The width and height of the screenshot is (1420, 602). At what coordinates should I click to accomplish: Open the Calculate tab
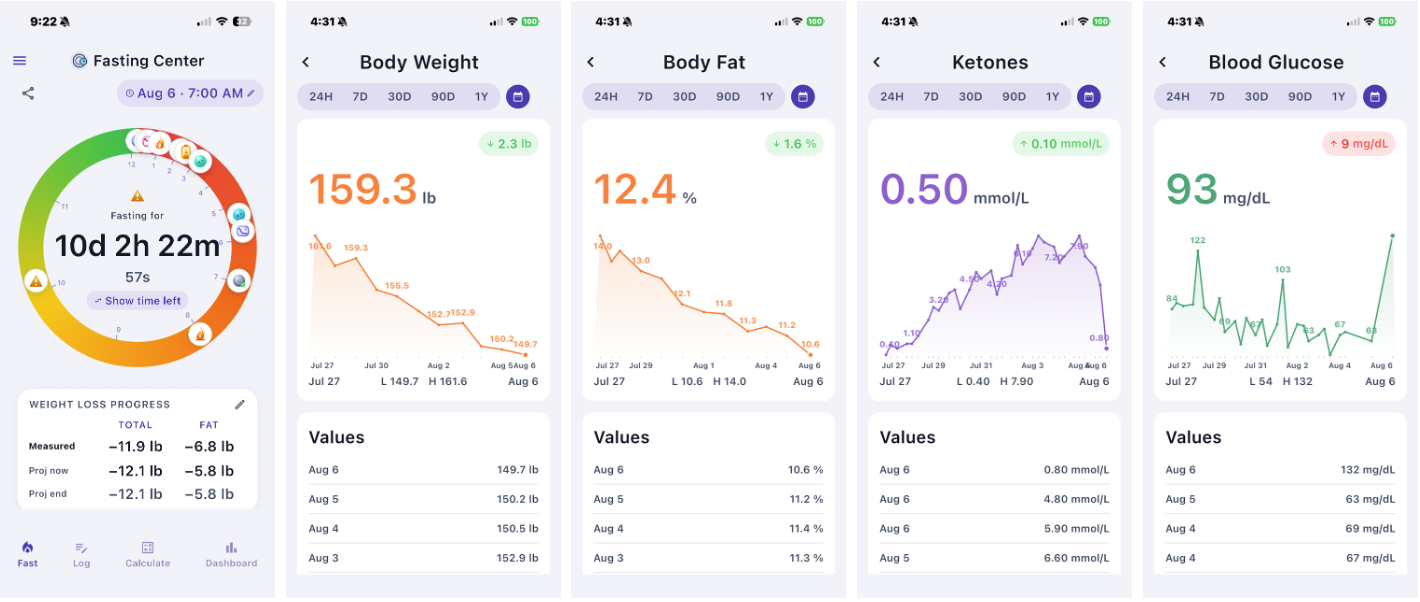tap(147, 554)
